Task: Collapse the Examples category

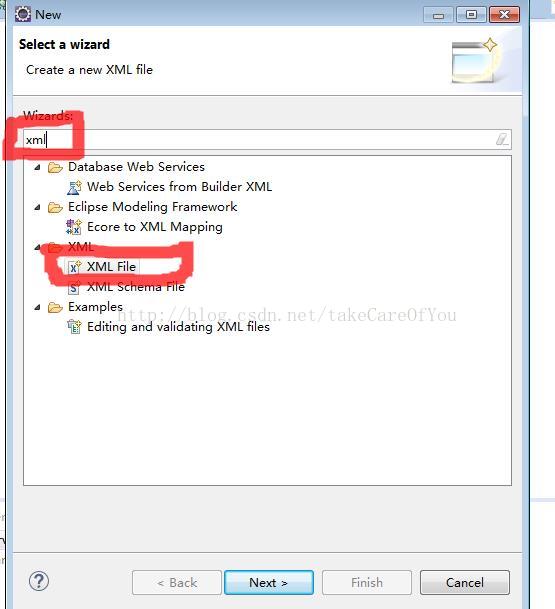Action: [37, 307]
